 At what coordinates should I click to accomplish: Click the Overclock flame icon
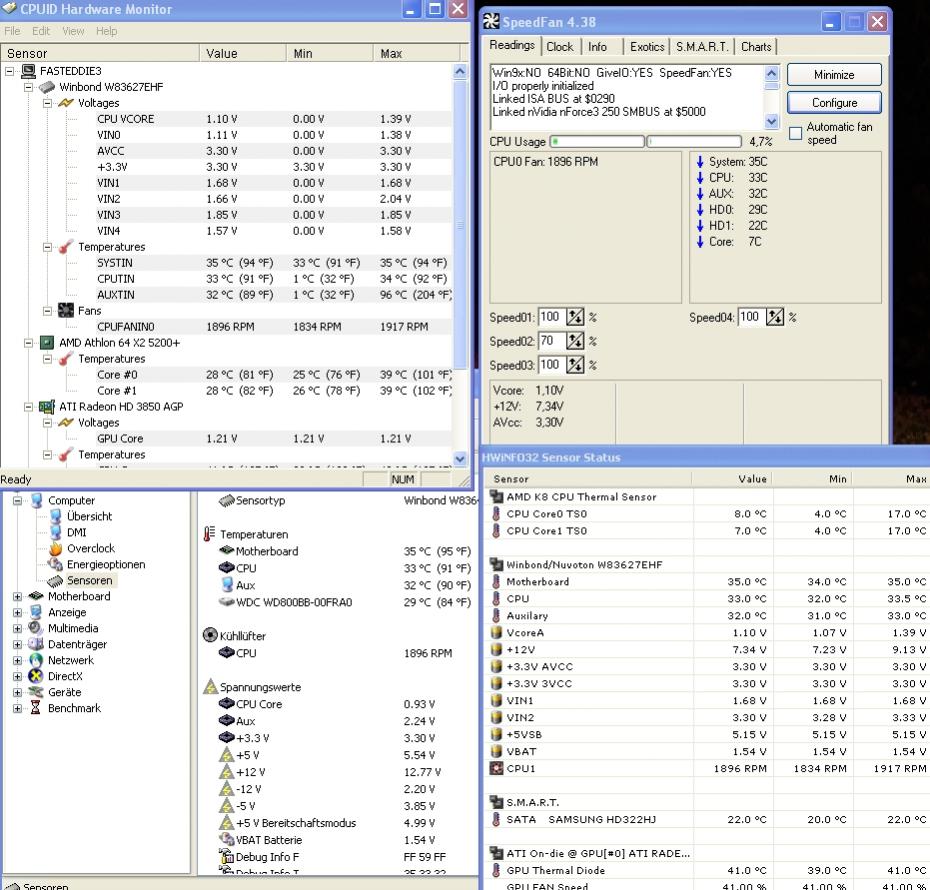click(x=55, y=548)
